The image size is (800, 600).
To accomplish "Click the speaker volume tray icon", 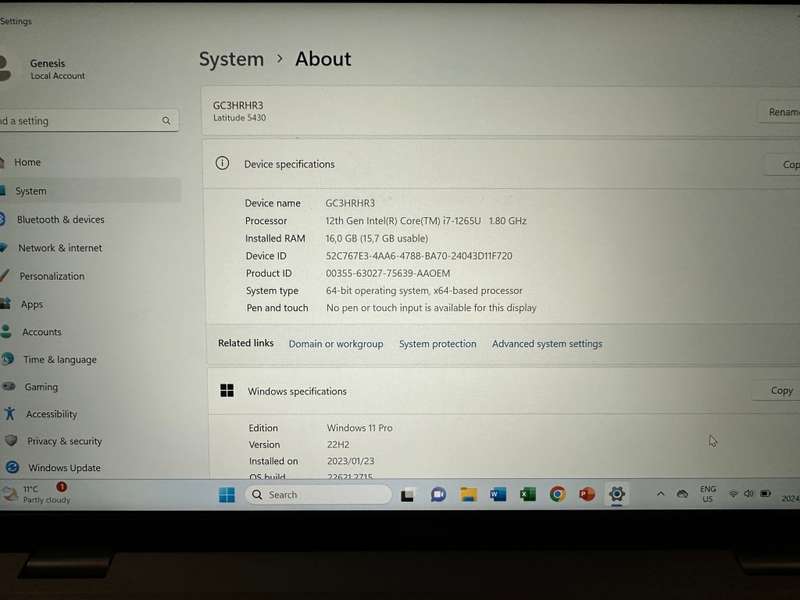I will point(748,494).
